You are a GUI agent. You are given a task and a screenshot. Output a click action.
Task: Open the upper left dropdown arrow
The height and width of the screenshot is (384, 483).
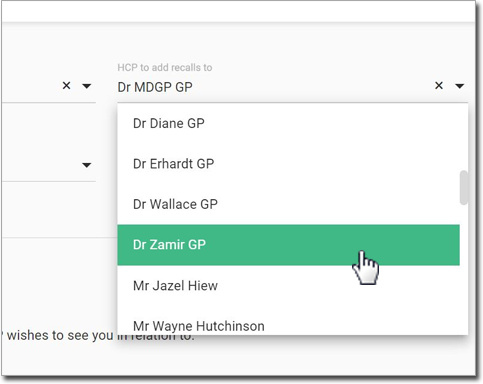[87, 86]
